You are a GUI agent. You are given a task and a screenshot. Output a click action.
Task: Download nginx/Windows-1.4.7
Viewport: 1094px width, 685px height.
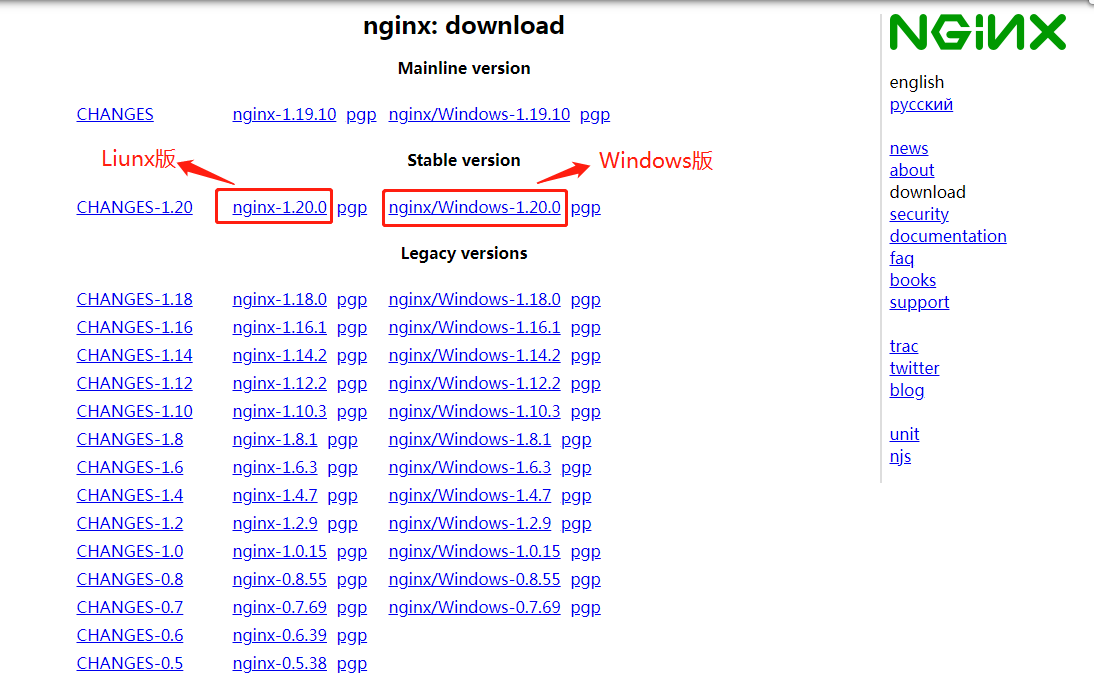coord(470,495)
